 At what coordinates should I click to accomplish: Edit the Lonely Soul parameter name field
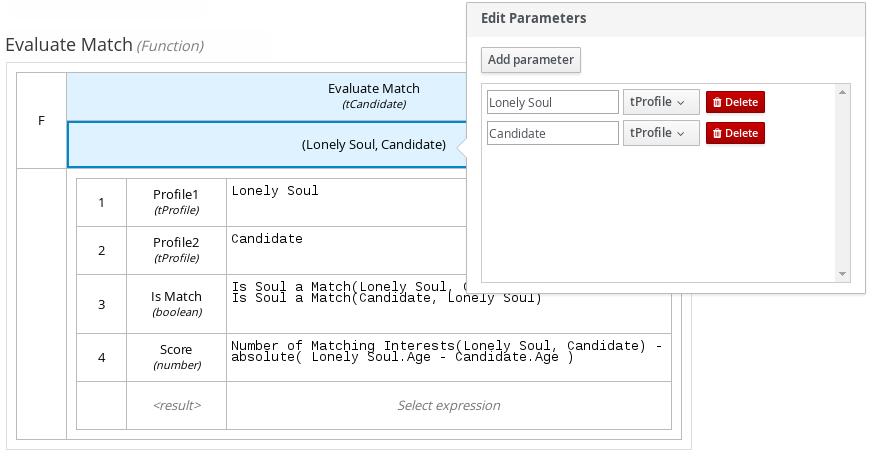(x=553, y=103)
